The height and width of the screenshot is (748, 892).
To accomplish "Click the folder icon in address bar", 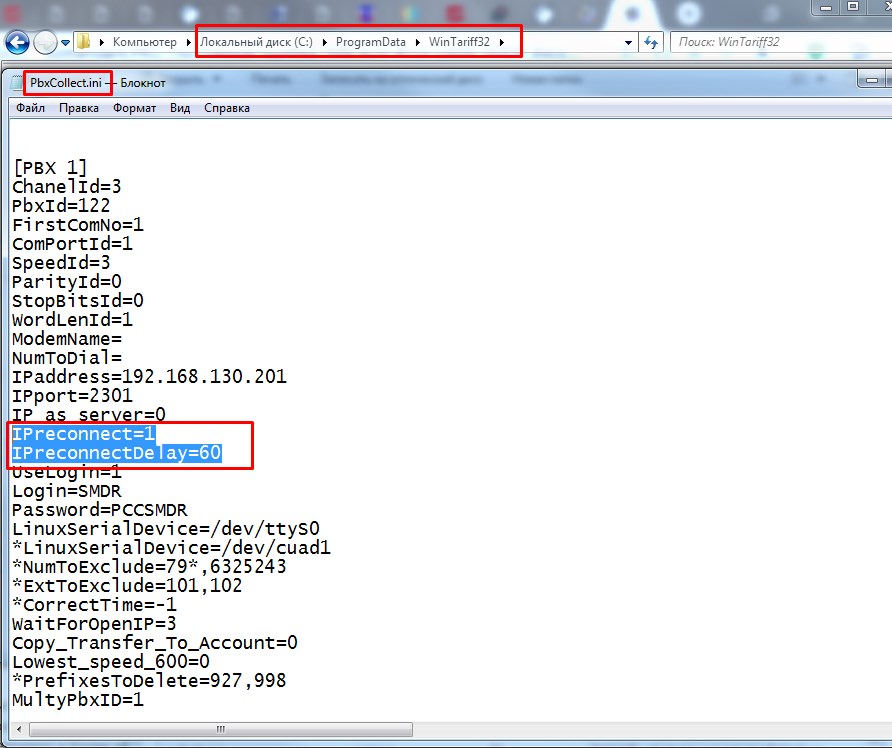I will (84, 42).
